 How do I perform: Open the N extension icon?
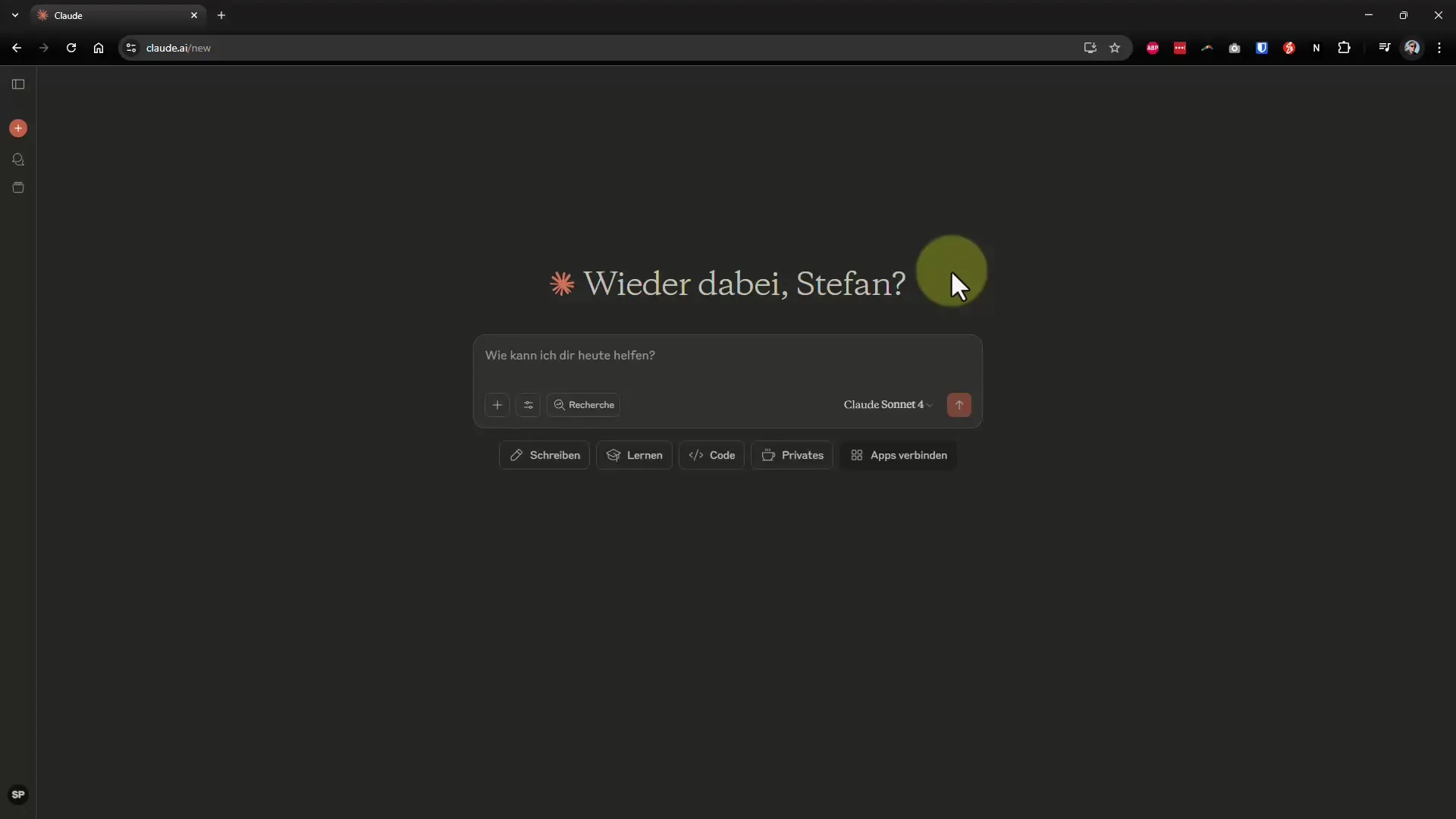pos(1316,48)
